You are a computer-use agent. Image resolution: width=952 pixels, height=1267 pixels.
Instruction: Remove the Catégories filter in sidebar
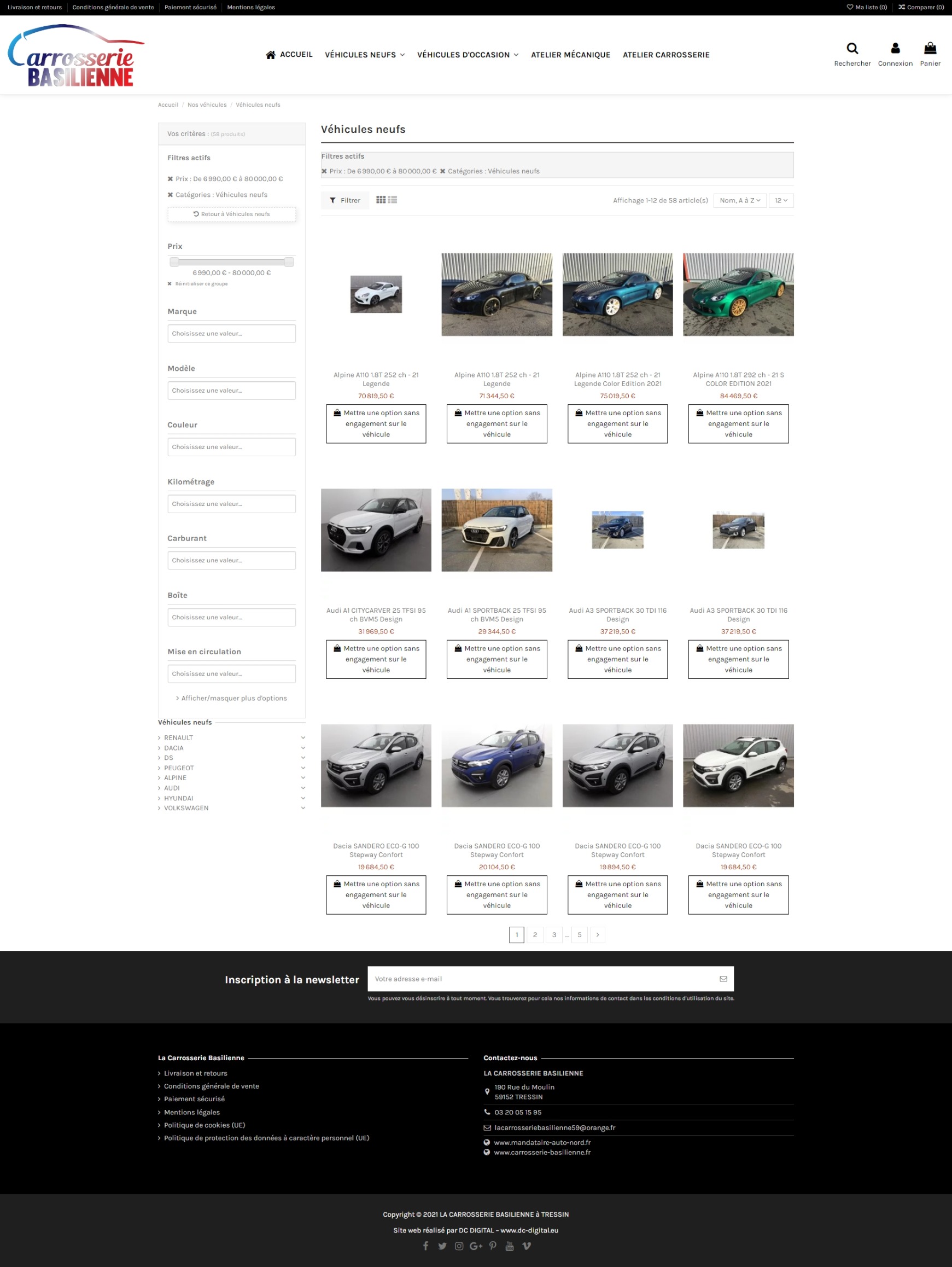click(x=170, y=195)
